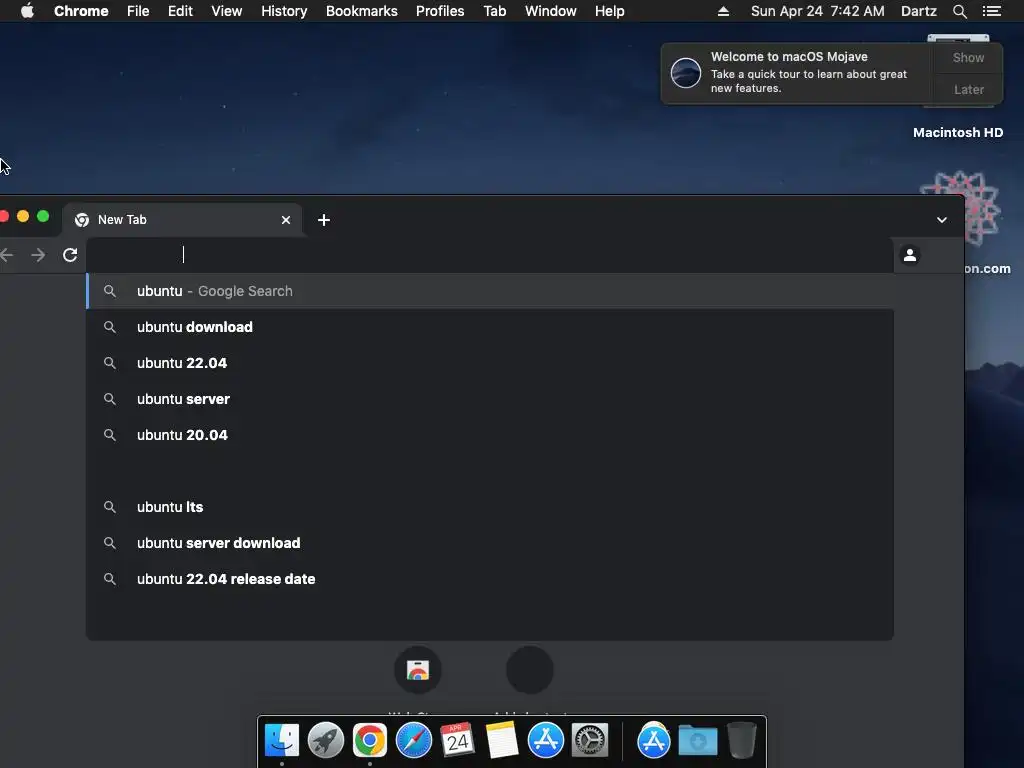Viewport: 1024px width, 768px height.
Task: Select the ubuntu download suggestion
Action: pos(490,327)
